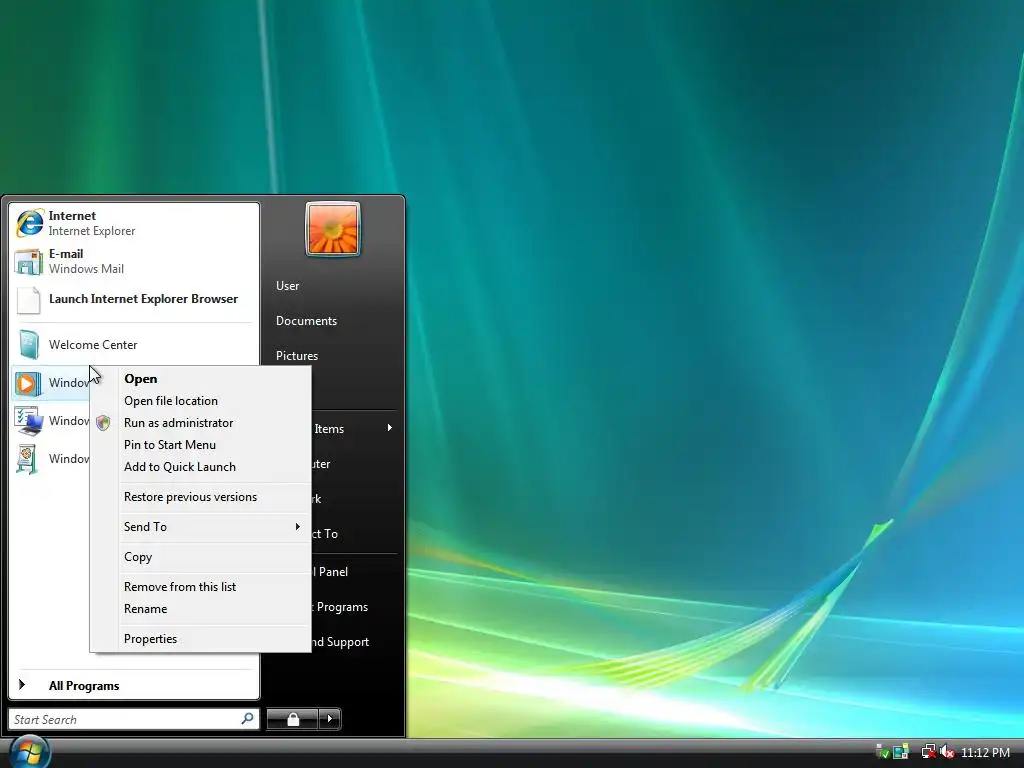Select Restore previous versions
Screen dimensions: 1024x768
point(200,497)
